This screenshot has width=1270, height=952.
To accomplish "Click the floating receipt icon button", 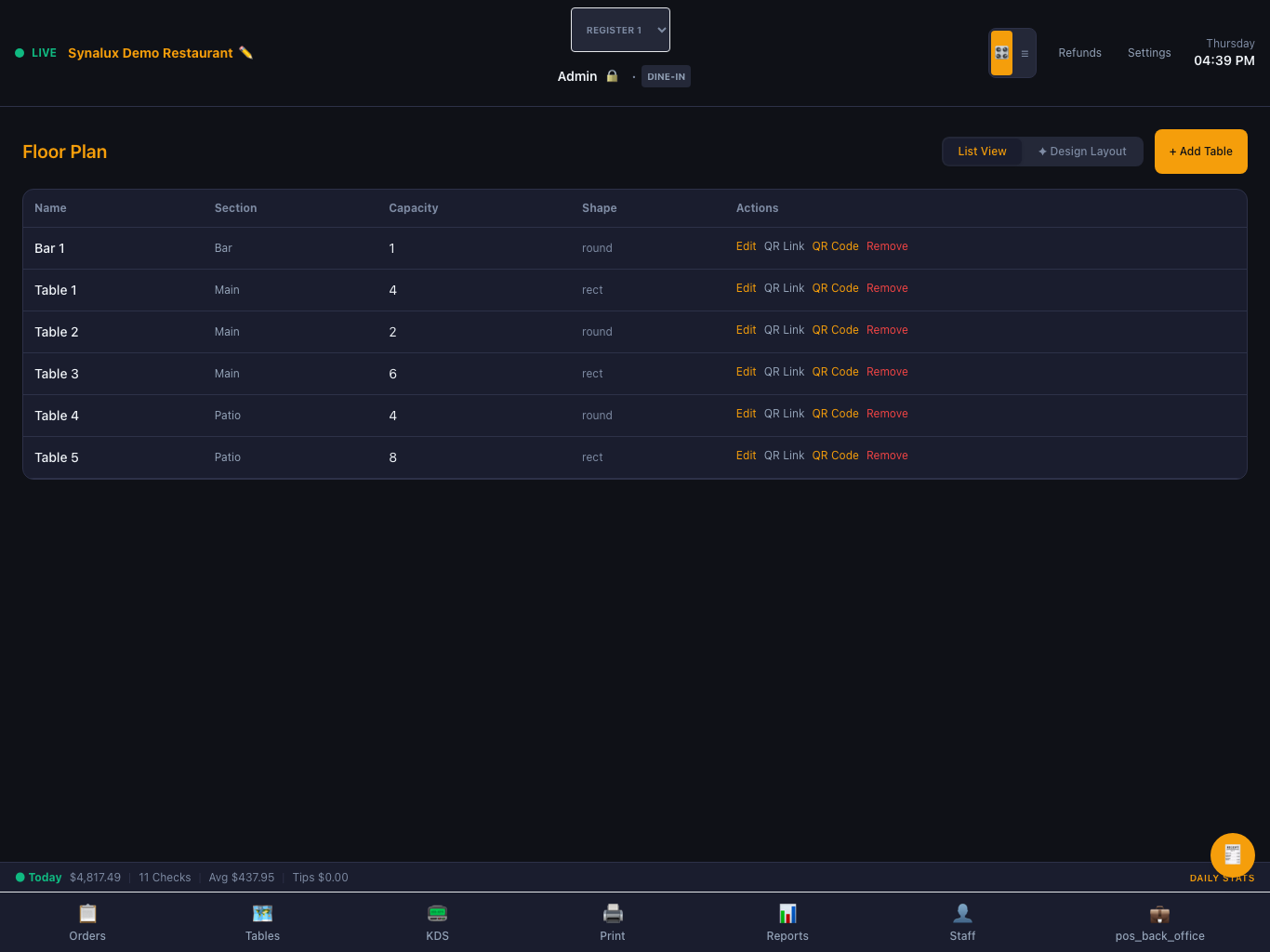I will pyautogui.click(x=1233, y=855).
